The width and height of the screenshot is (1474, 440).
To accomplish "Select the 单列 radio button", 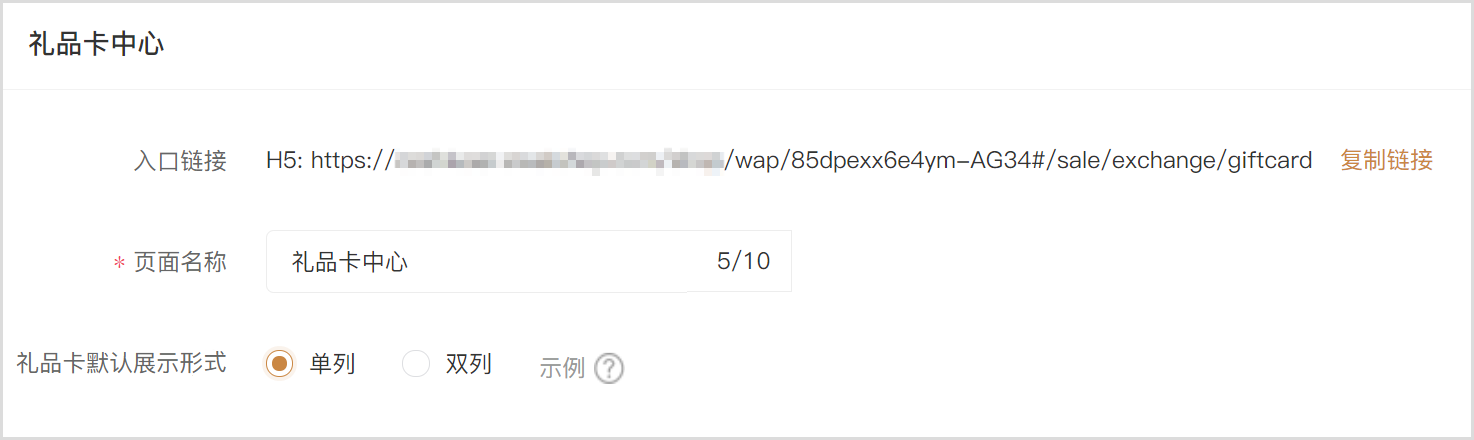I will 280,364.
